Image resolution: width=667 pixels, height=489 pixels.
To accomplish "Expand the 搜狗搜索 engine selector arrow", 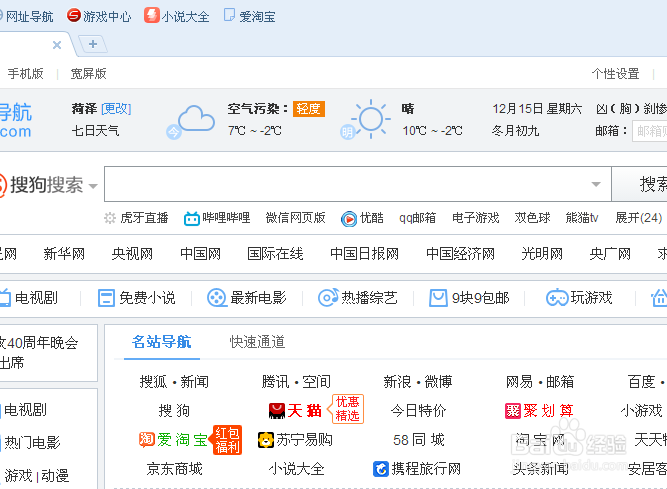I will pos(93,186).
